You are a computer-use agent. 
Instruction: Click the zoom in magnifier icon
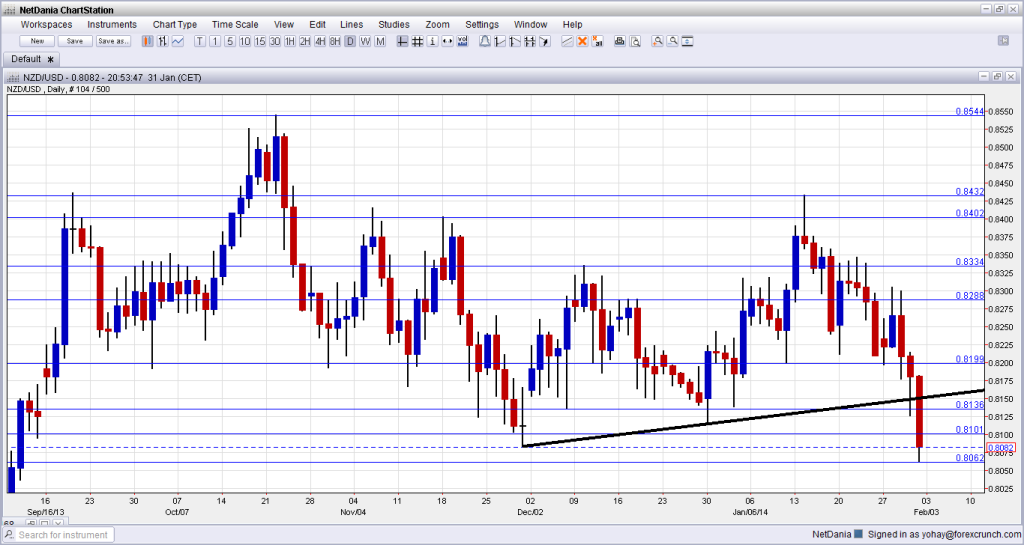[658, 41]
